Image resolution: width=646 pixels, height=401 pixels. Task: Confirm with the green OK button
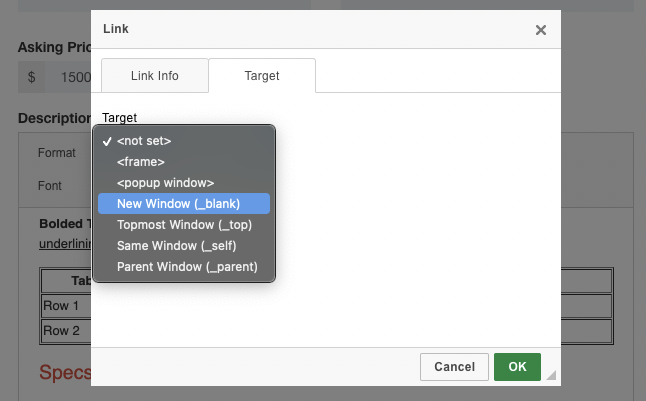tap(517, 367)
